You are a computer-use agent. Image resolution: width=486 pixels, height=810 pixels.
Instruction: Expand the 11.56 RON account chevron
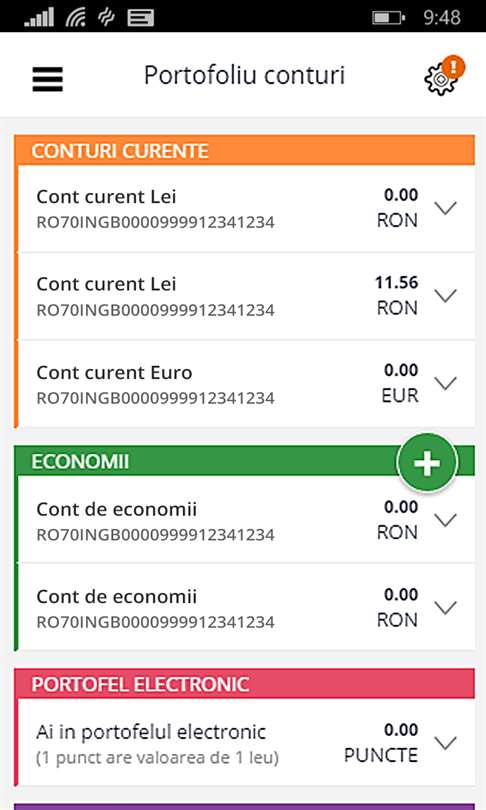pos(445,296)
